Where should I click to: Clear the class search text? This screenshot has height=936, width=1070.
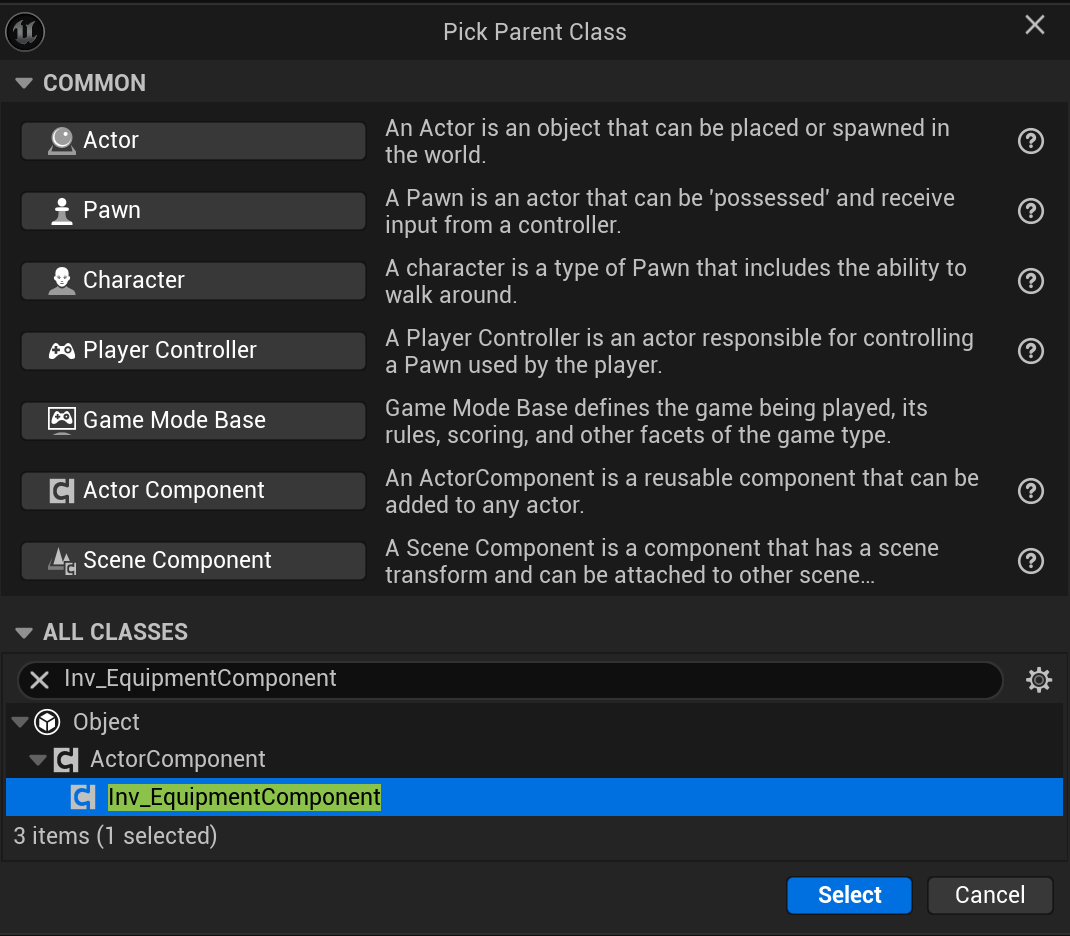[39, 680]
